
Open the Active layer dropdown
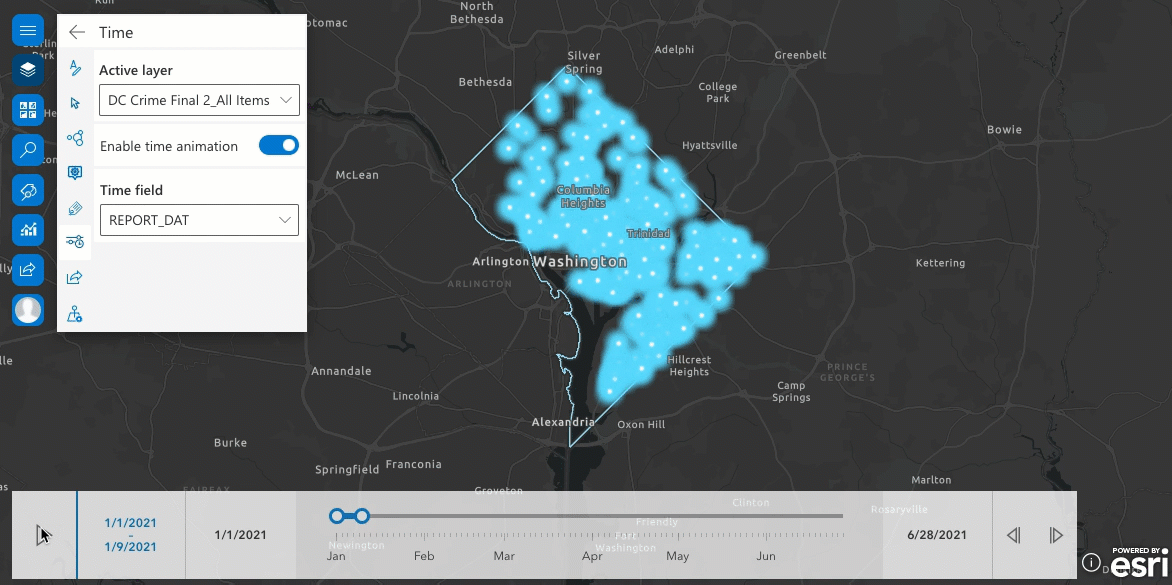pos(199,100)
